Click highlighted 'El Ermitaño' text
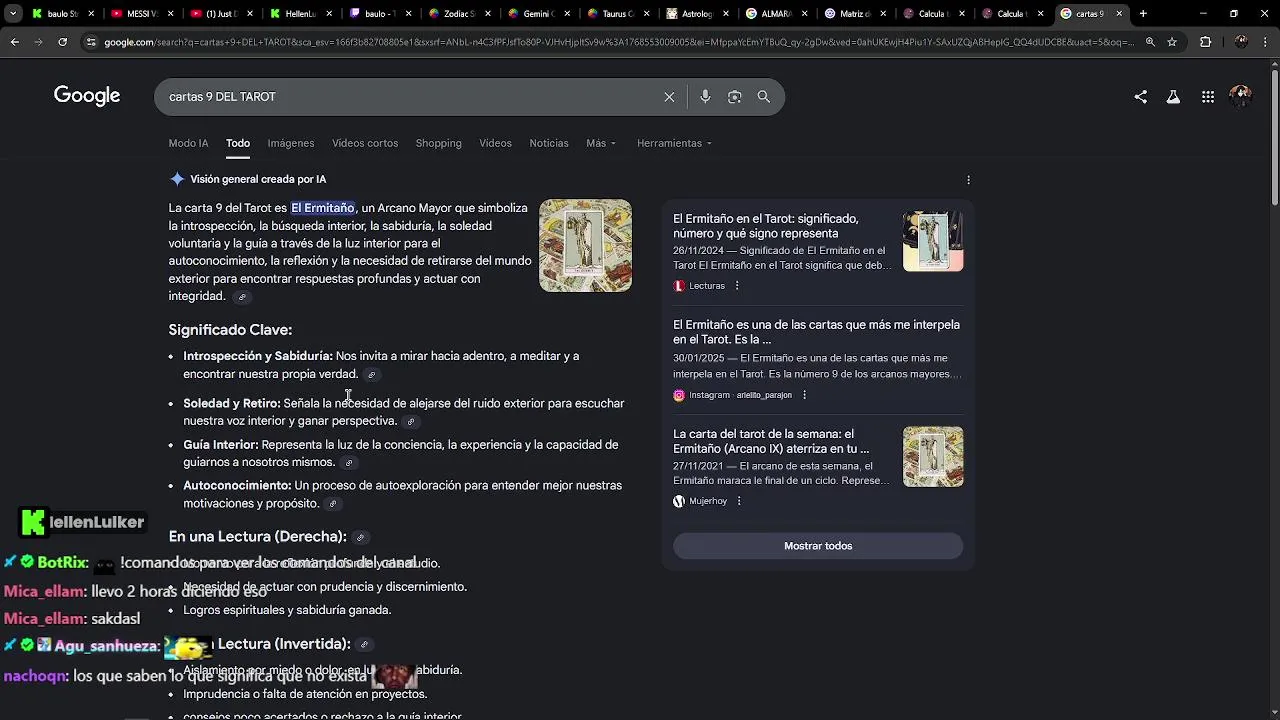This screenshot has height=720, width=1280. pos(323,208)
